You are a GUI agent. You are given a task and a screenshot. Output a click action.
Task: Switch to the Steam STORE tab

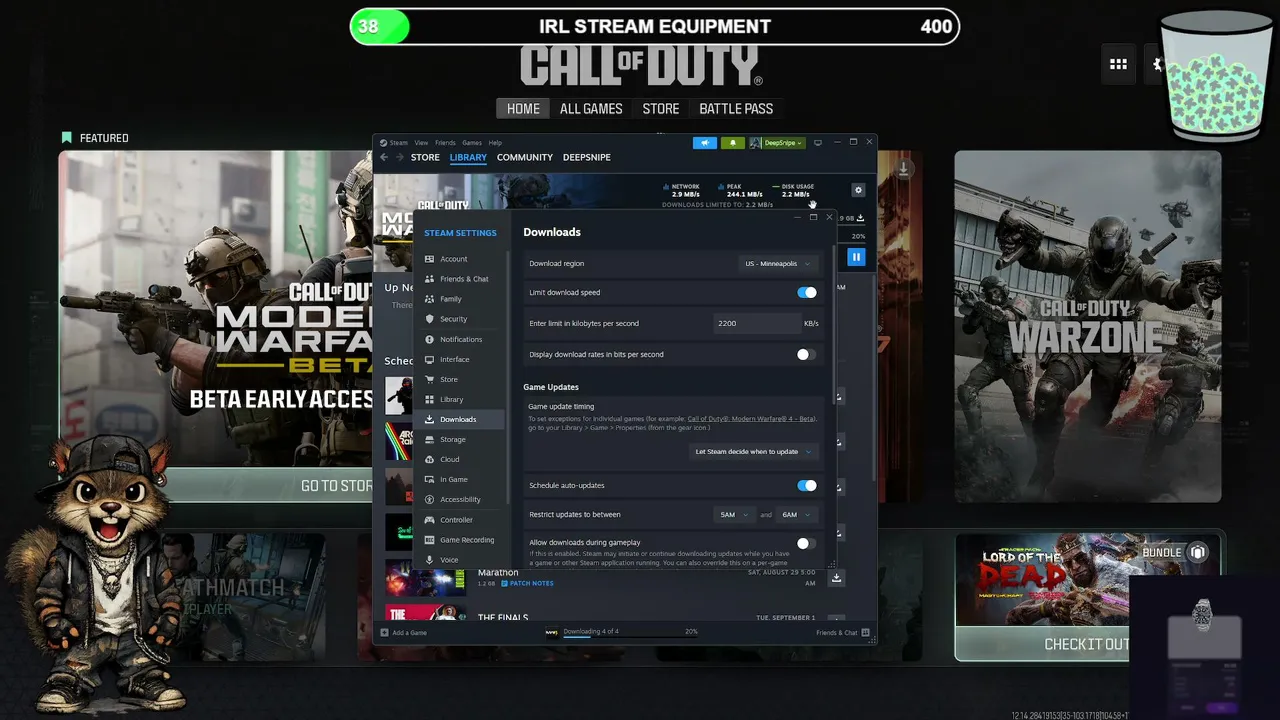click(425, 157)
